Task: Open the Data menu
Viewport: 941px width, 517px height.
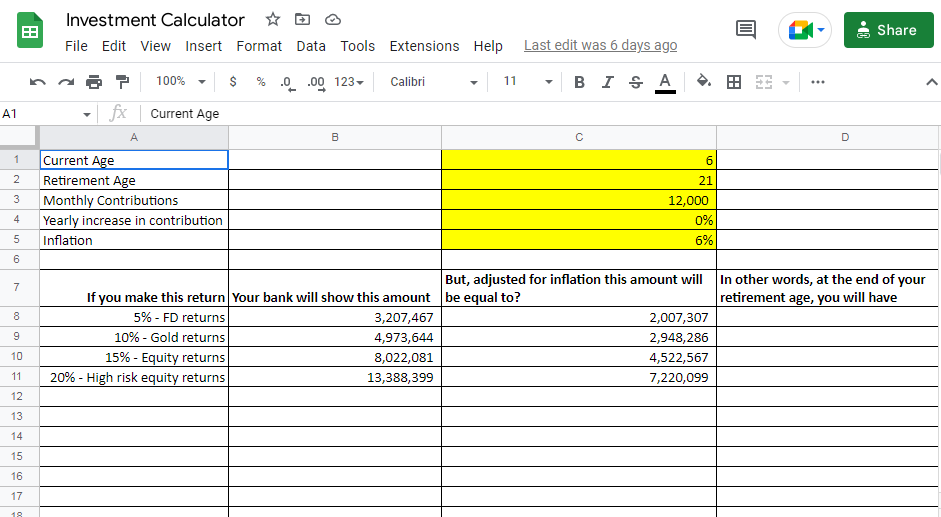Action: (311, 46)
